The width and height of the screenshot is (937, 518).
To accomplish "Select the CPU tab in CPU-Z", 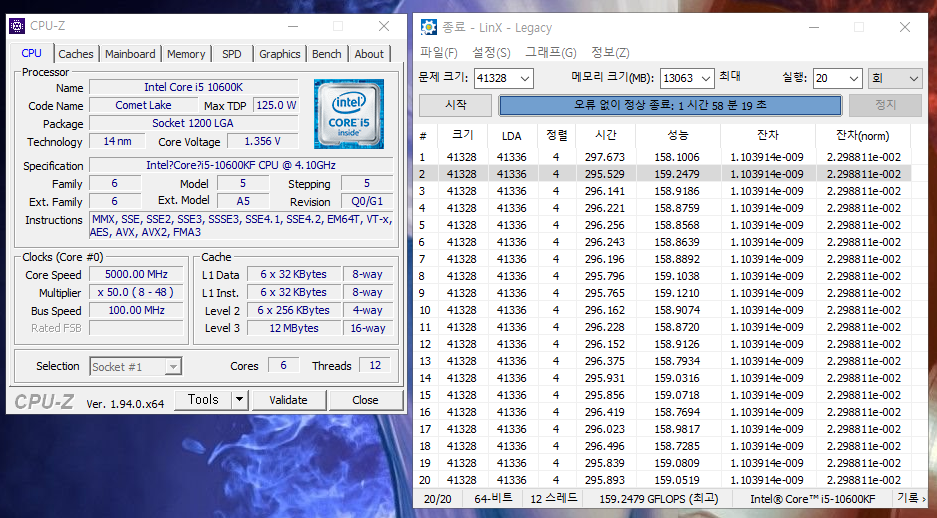I will pos(32,53).
